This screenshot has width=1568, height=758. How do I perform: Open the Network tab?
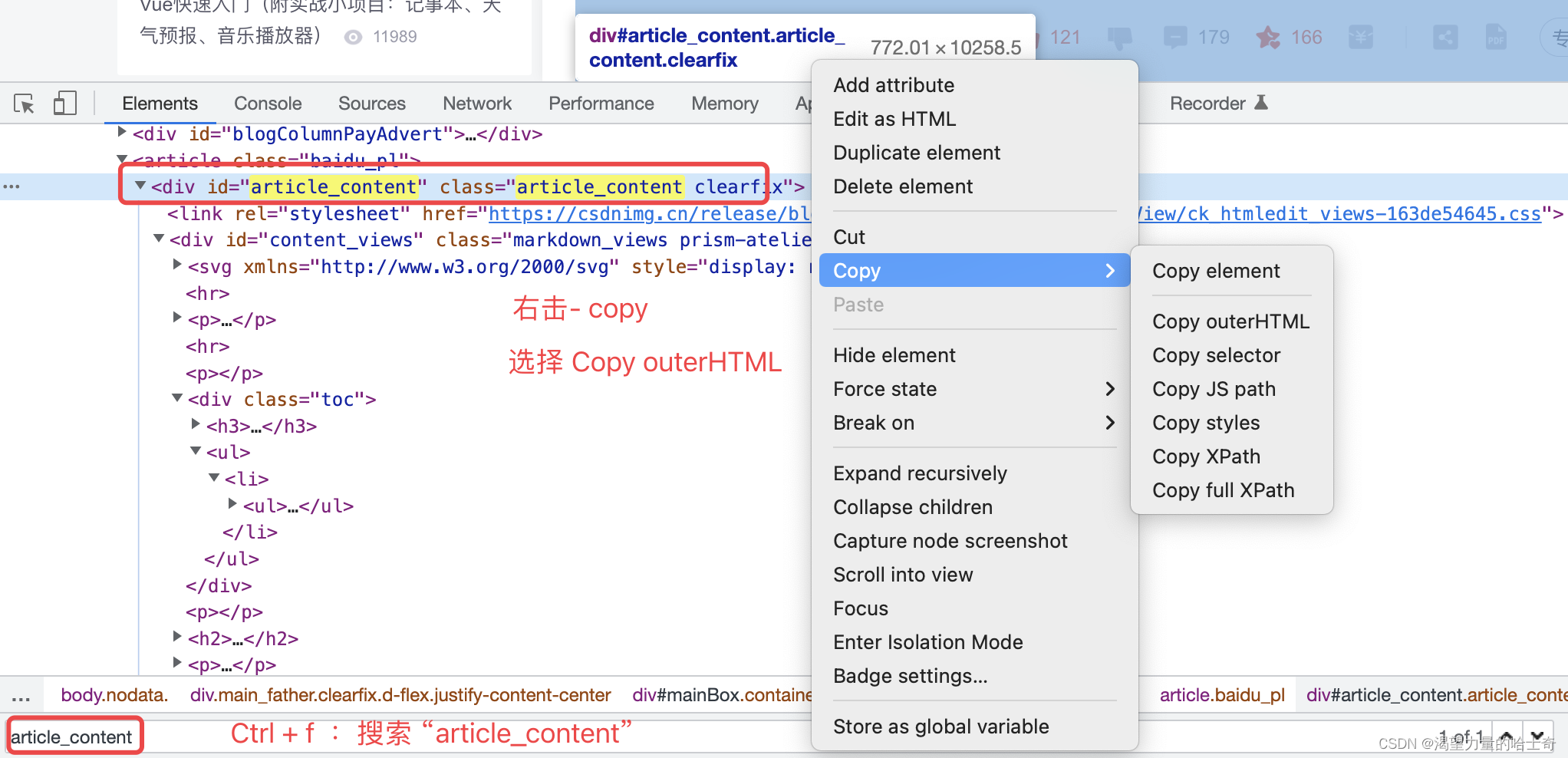[x=477, y=104]
